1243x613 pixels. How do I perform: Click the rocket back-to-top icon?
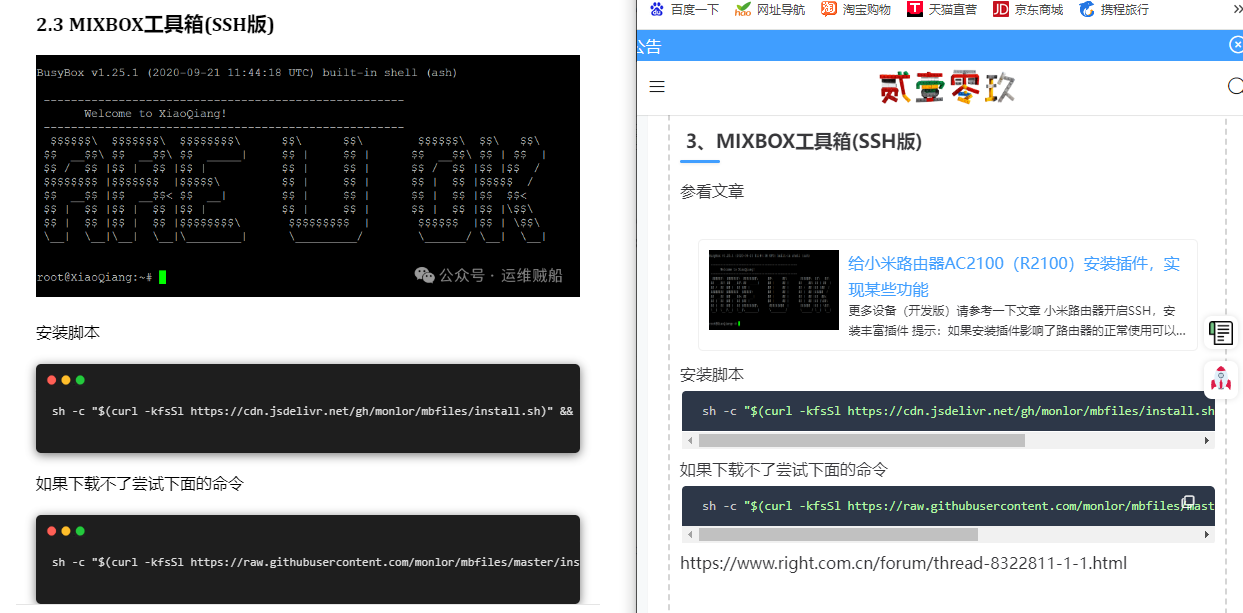pos(1221,379)
